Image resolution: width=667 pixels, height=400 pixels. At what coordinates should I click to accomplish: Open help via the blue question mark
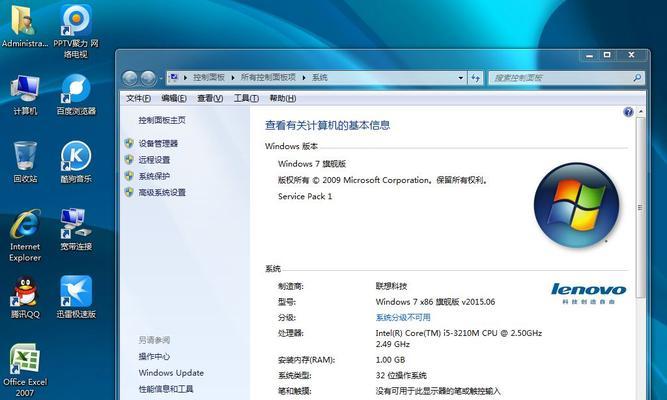(628, 112)
